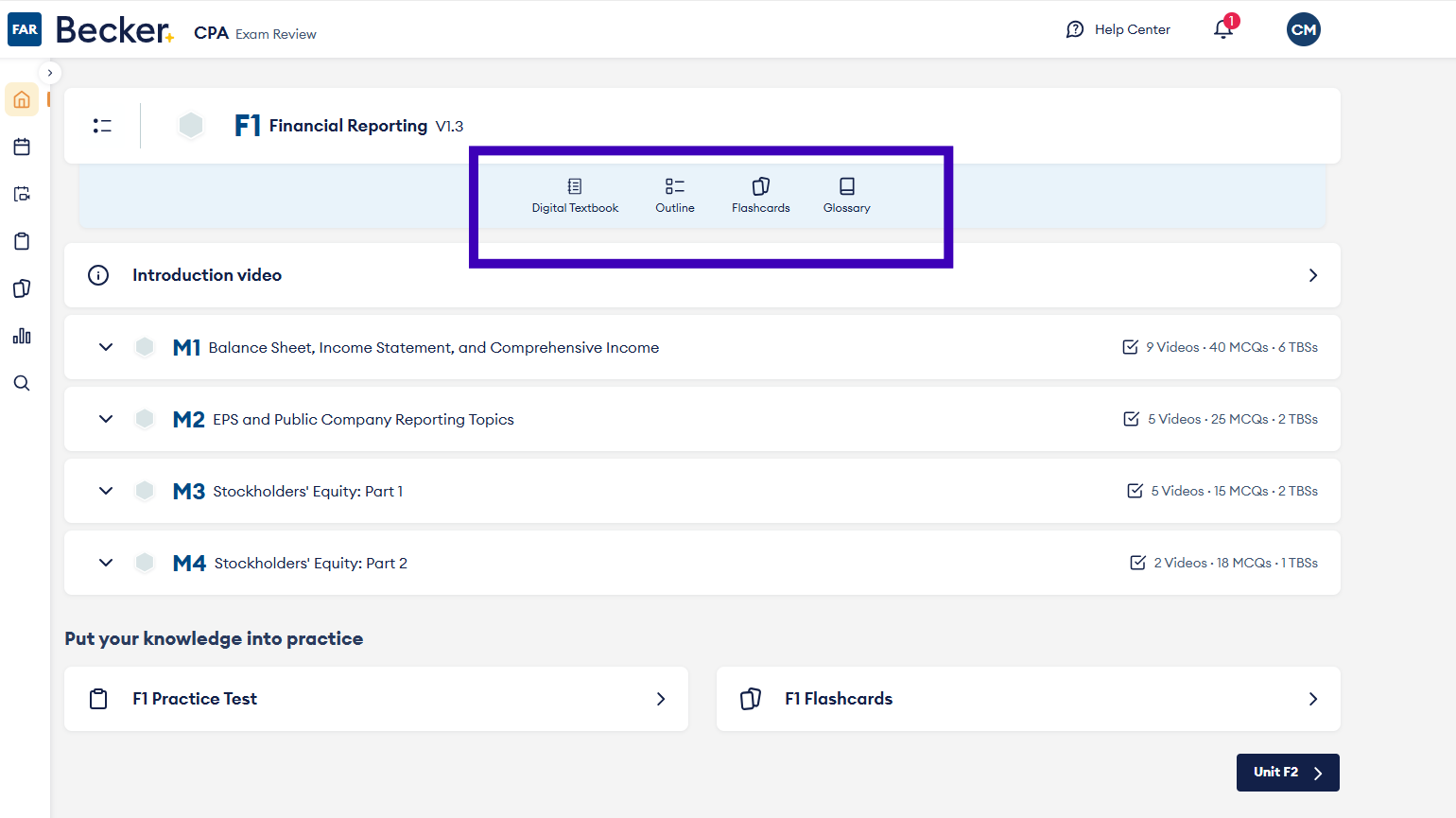This screenshot has height=818, width=1456.
Task: Click the sidebar bar chart performance icon
Action: coord(22,336)
